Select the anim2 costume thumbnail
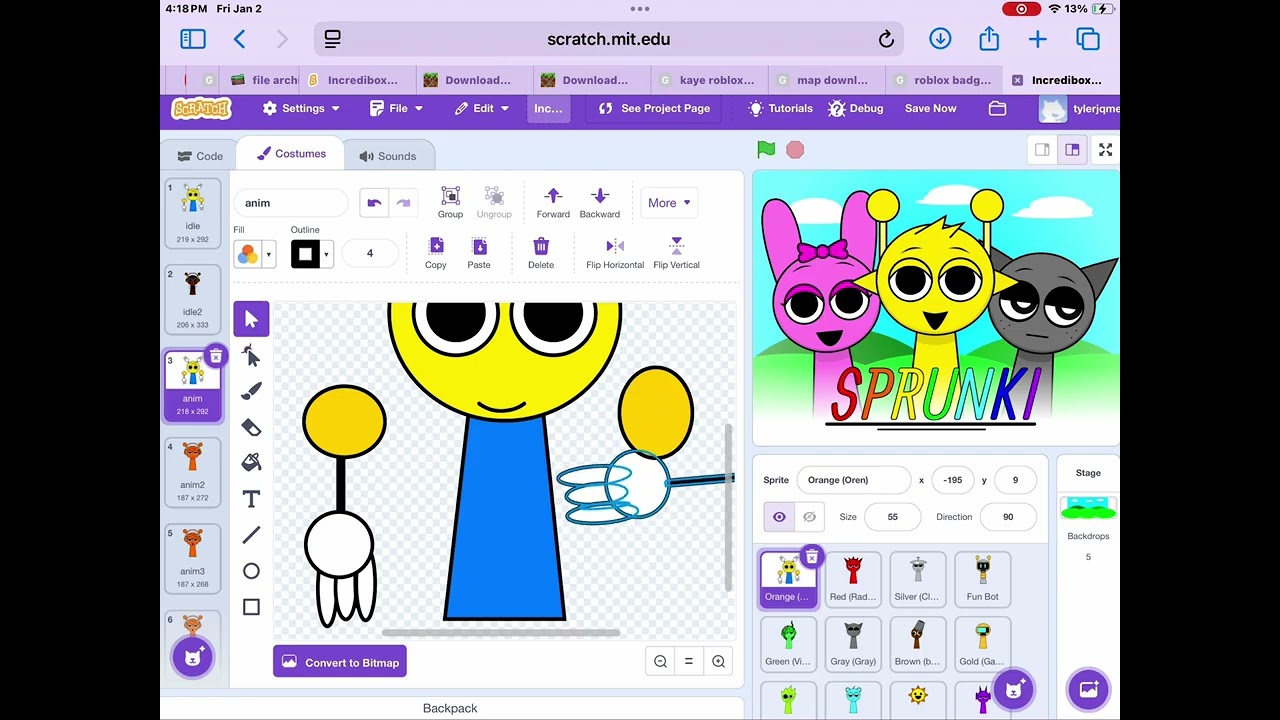The width and height of the screenshot is (1280, 720). (192, 470)
